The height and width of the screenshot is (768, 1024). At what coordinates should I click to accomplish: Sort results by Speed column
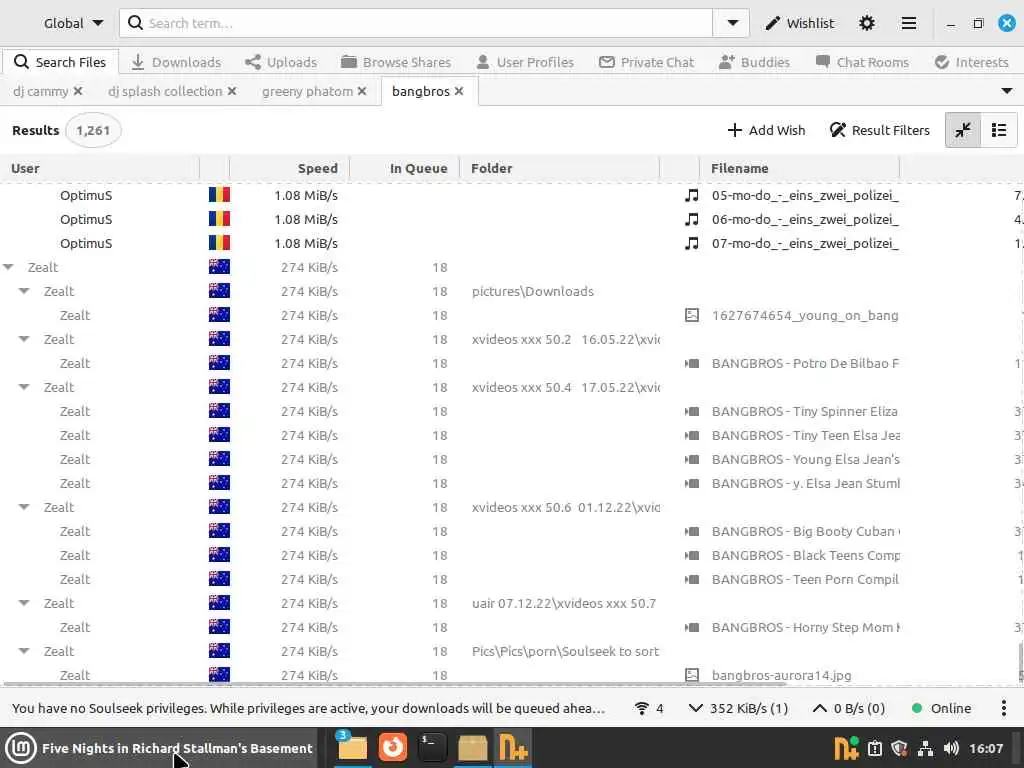click(x=289, y=168)
